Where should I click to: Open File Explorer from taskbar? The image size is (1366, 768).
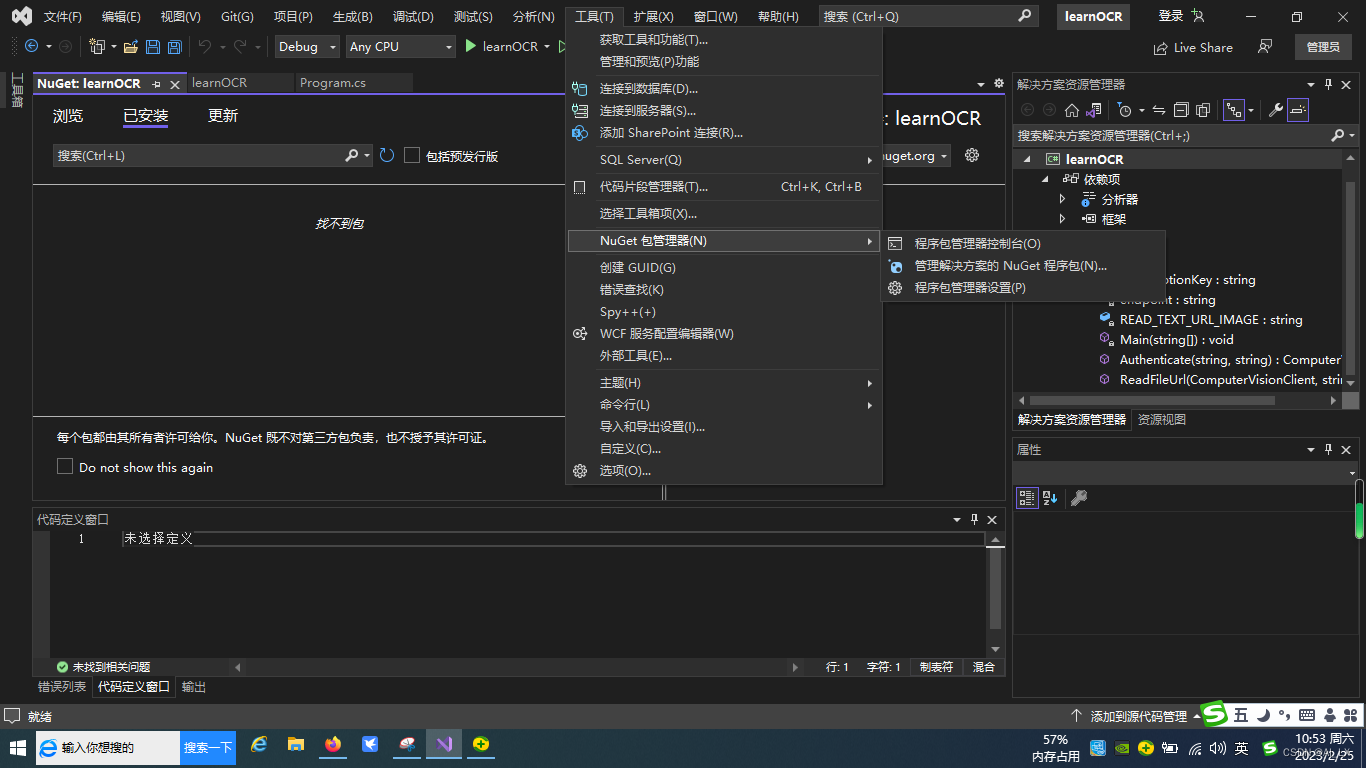(x=296, y=745)
